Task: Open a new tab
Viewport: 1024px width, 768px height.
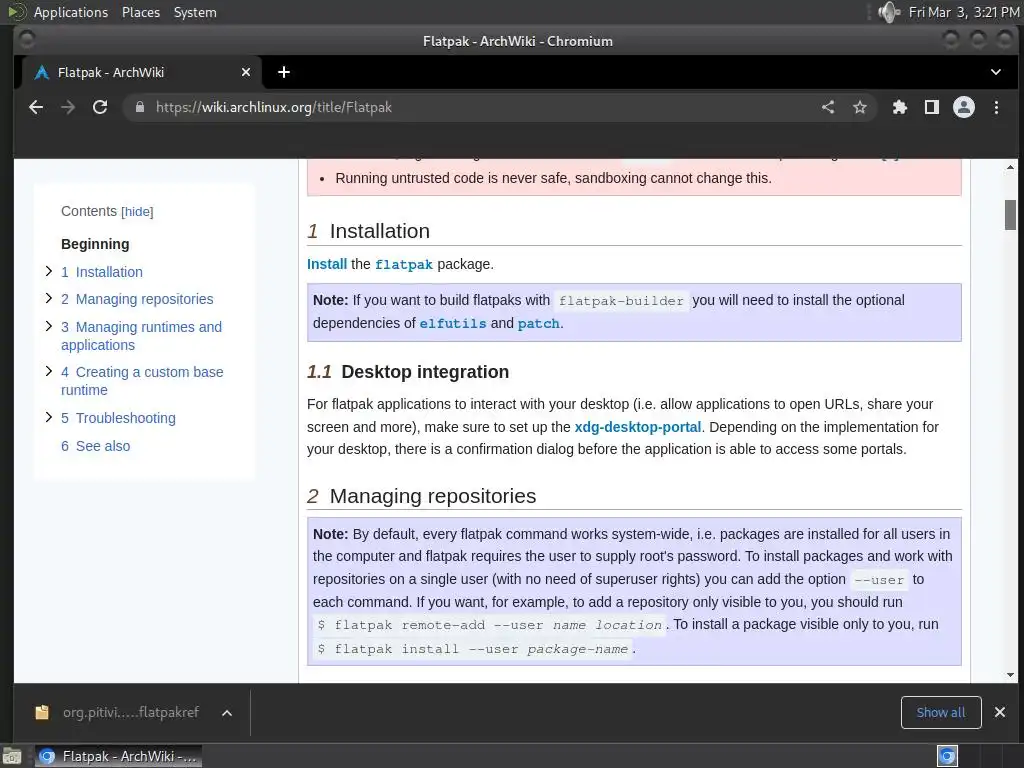Action: click(284, 72)
